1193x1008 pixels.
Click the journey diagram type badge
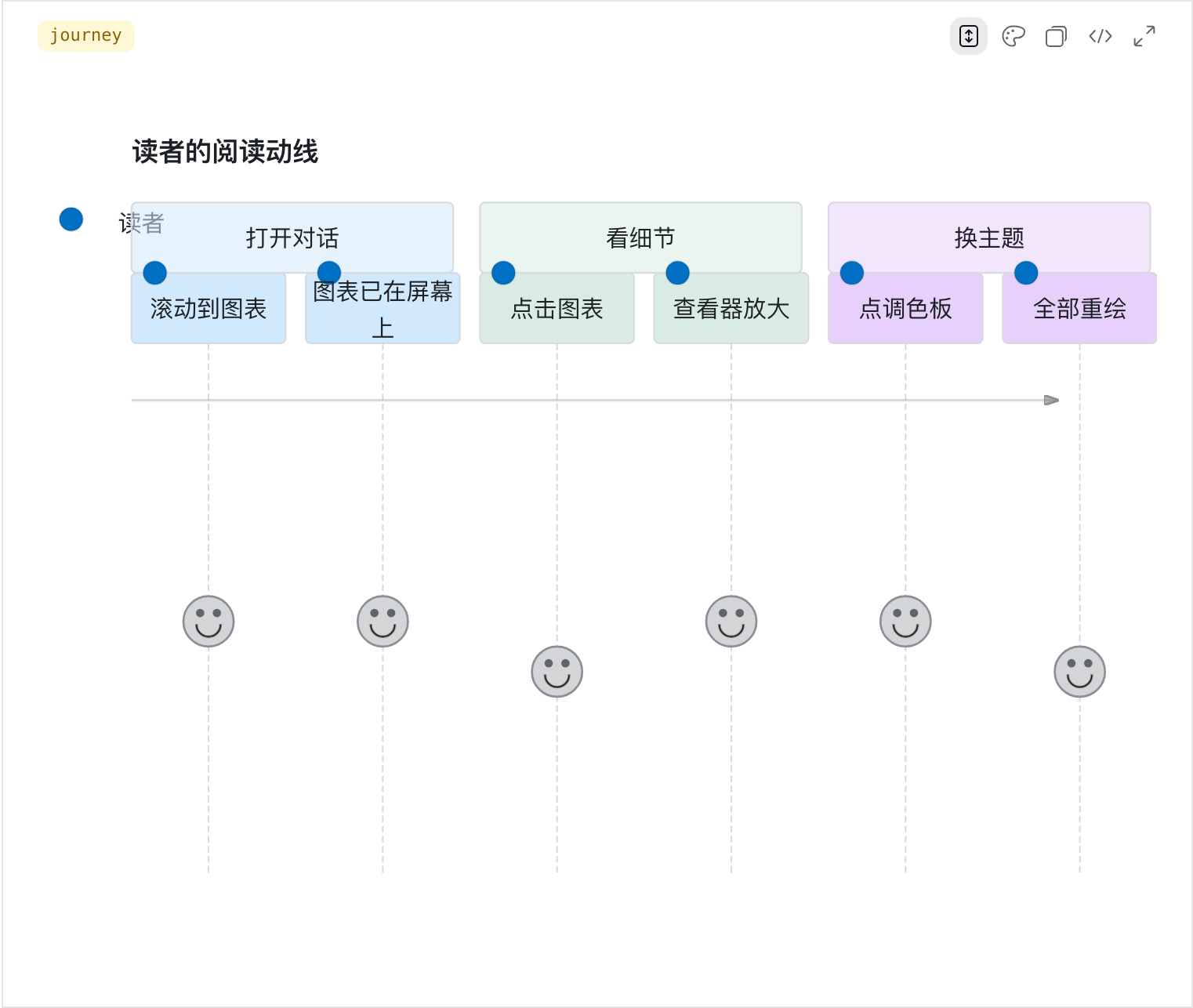pos(86,36)
